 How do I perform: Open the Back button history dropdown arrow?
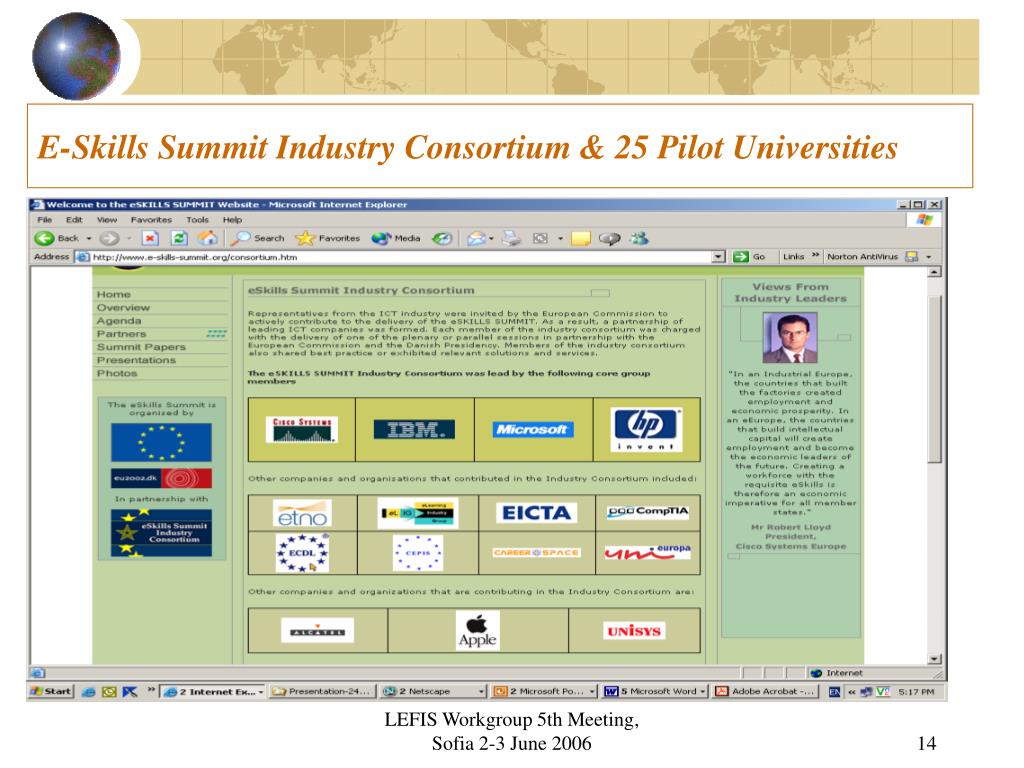[x=89, y=238]
